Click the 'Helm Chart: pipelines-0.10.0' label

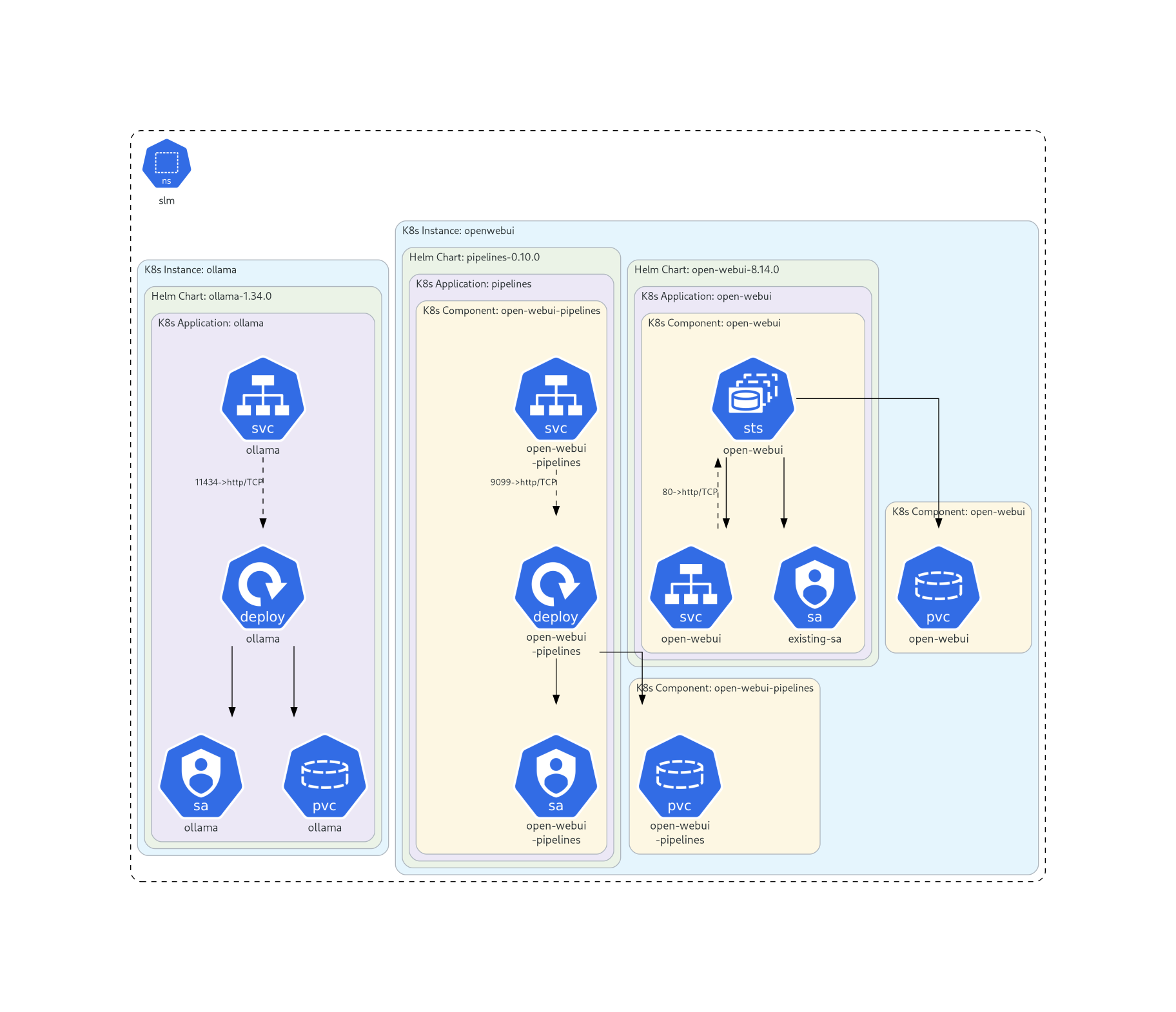point(475,257)
